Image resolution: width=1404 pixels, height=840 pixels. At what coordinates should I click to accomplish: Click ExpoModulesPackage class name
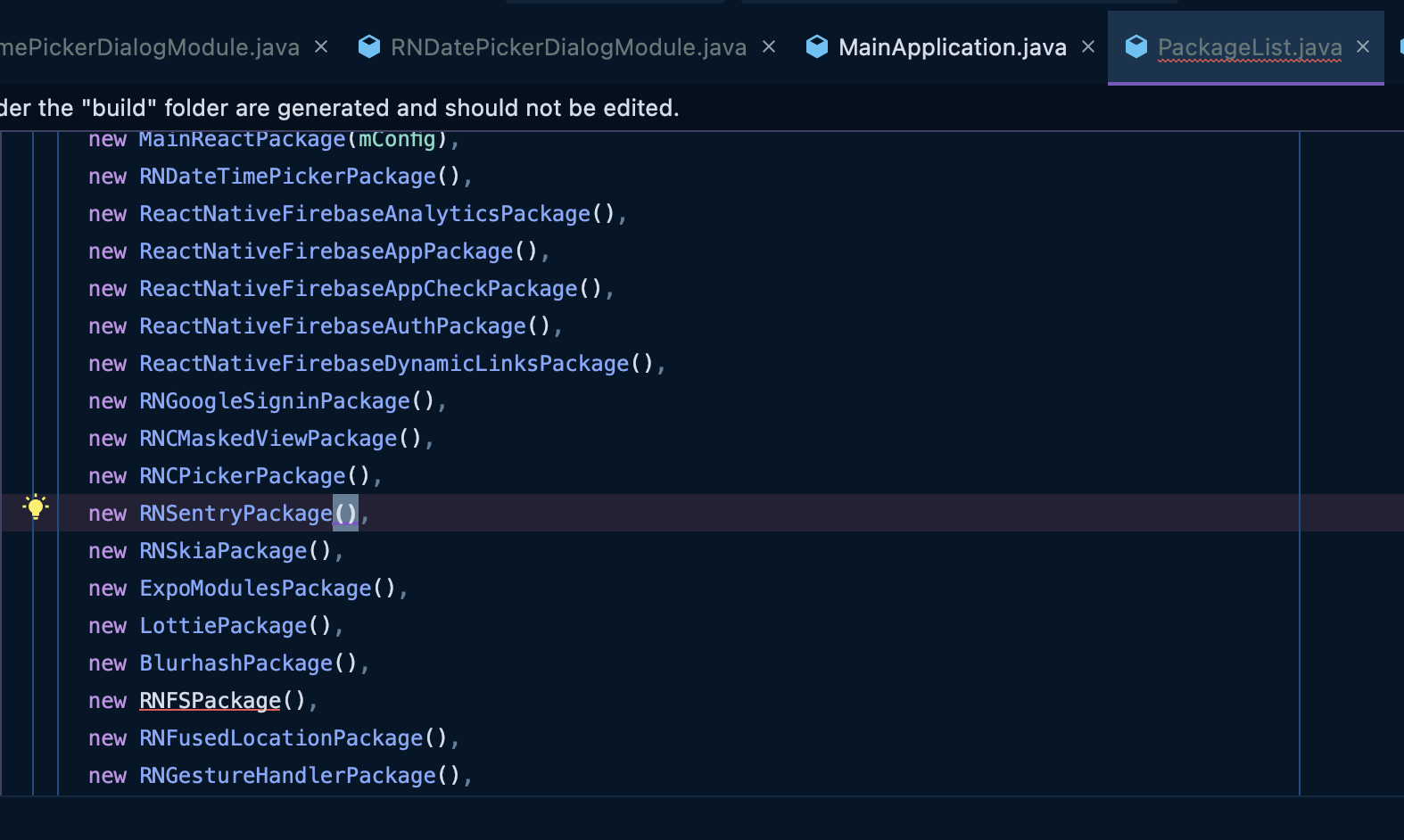pyautogui.click(x=256, y=589)
